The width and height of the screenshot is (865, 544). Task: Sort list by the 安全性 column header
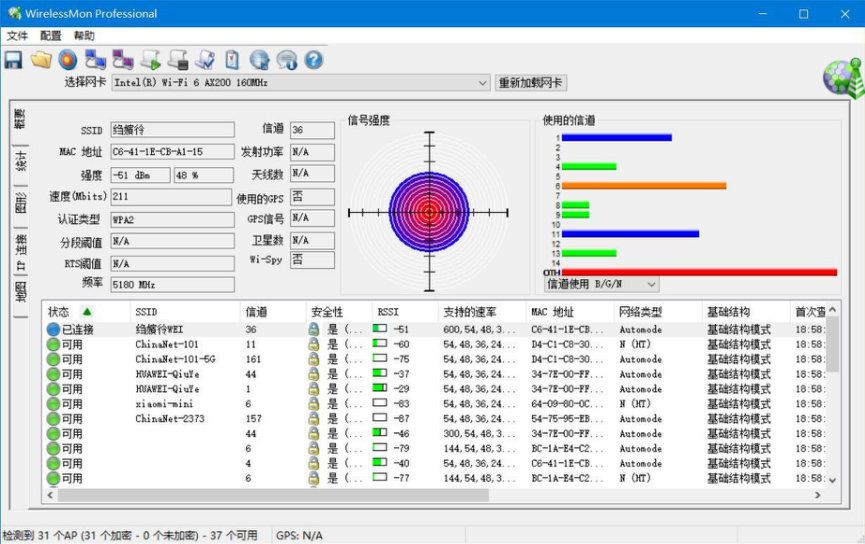[338, 312]
